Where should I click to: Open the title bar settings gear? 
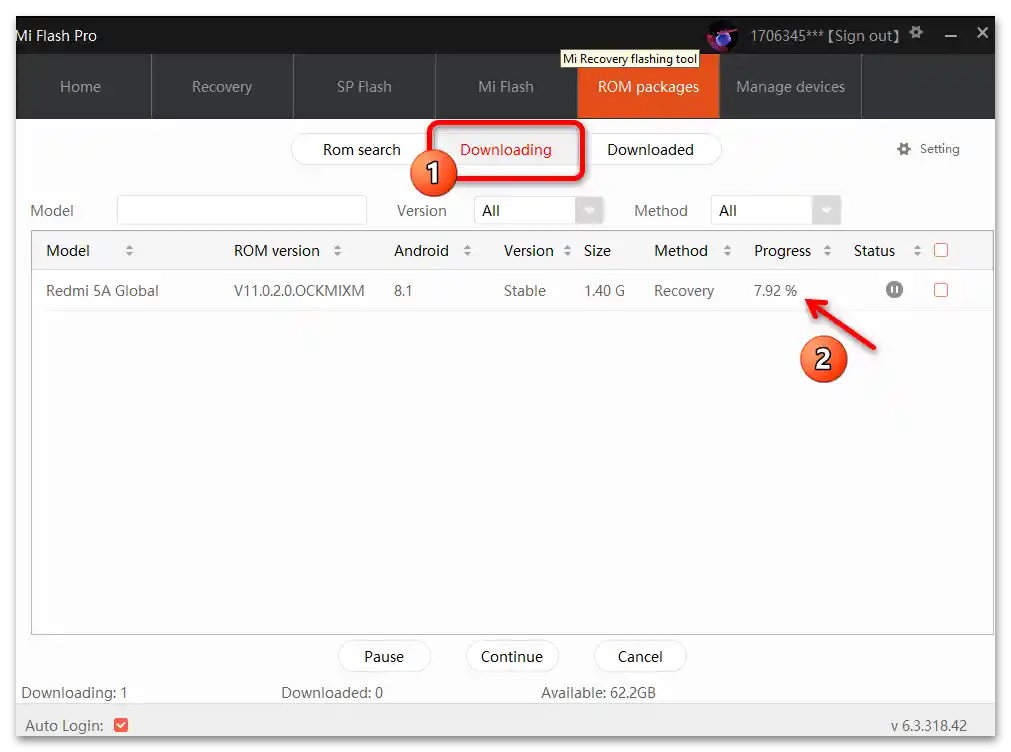tap(916, 32)
